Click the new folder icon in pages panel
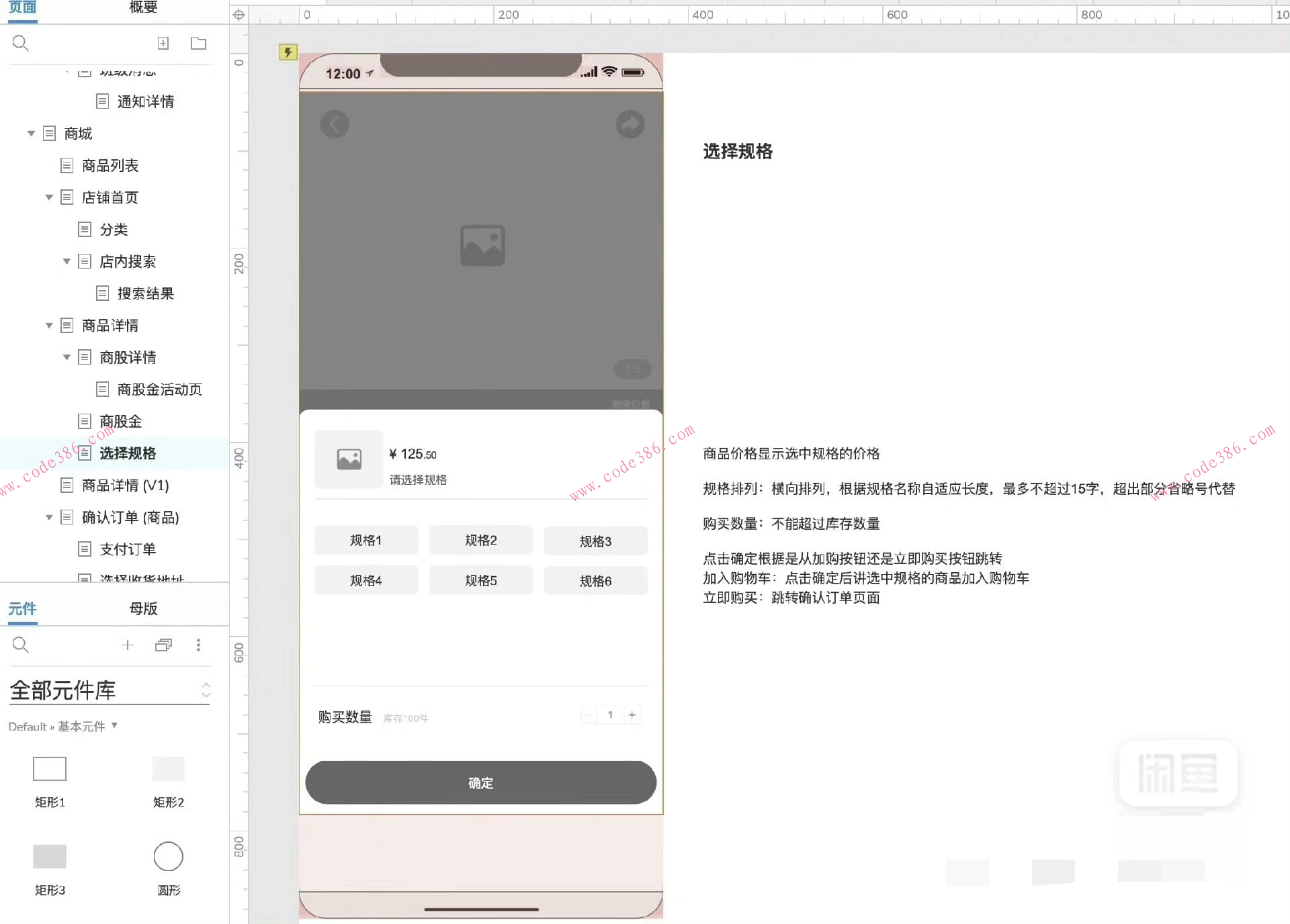The width and height of the screenshot is (1290, 924). [x=198, y=43]
